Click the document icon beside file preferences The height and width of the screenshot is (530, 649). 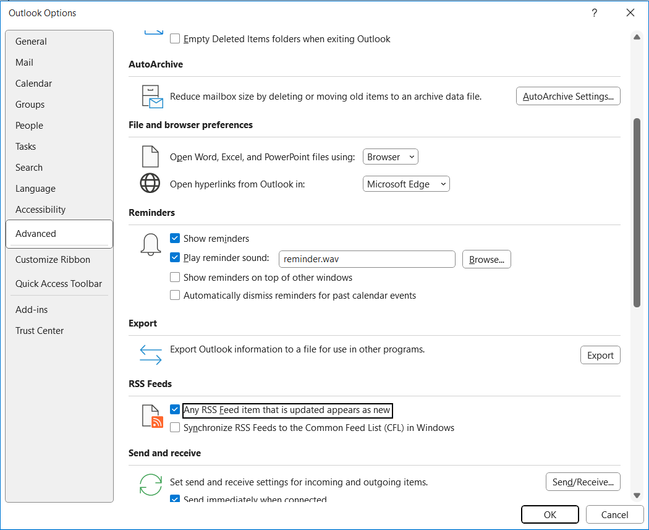pos(150,157)
